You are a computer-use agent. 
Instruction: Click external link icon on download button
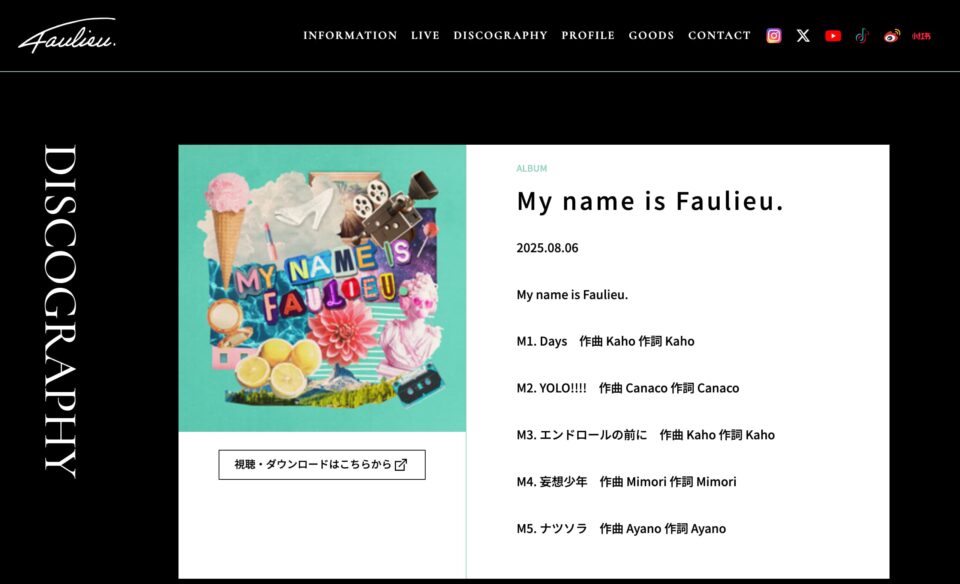pyautogui.click(x=401, y=465)
